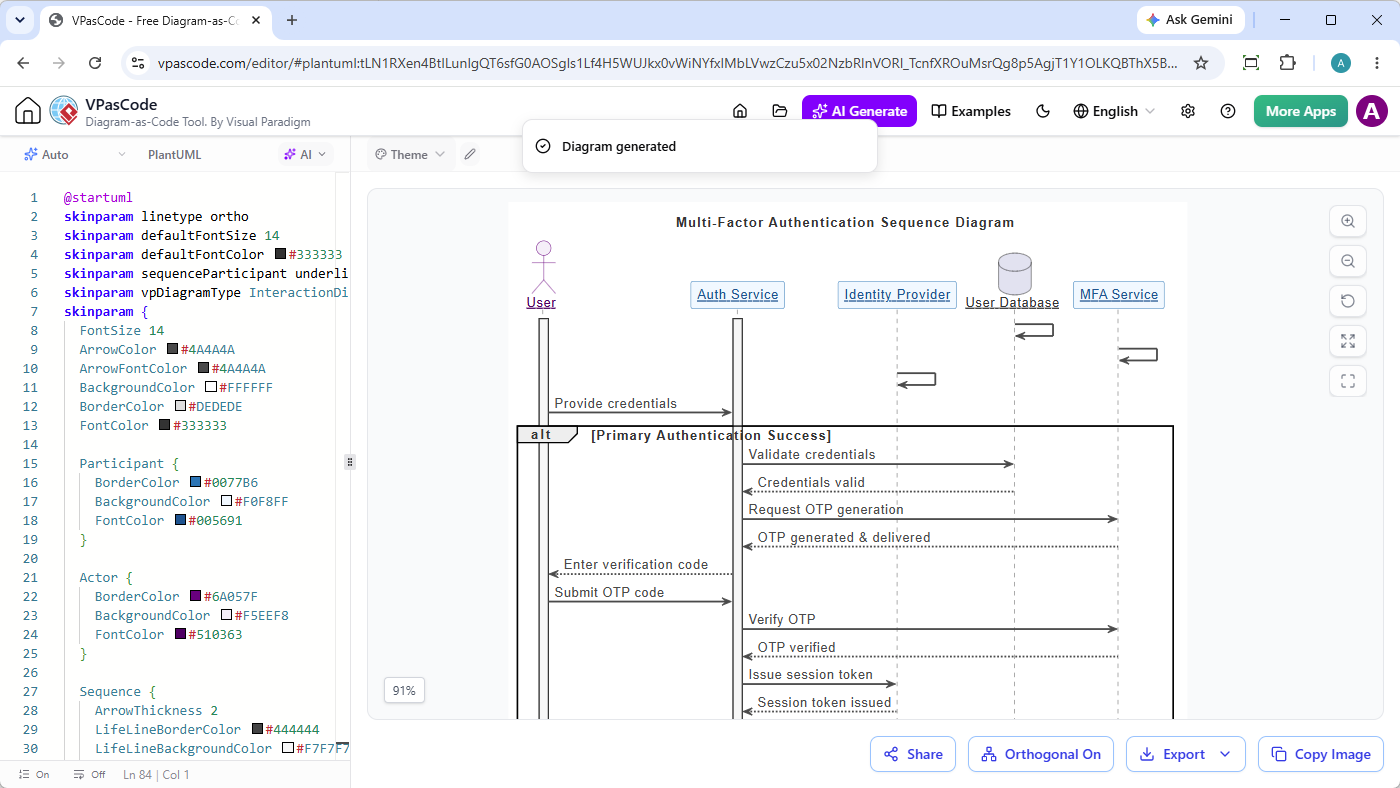Click the Participant BorderColor #0077B6 swatch
The width and height of the screenshot is (1400, 788).
click(196, 482)
